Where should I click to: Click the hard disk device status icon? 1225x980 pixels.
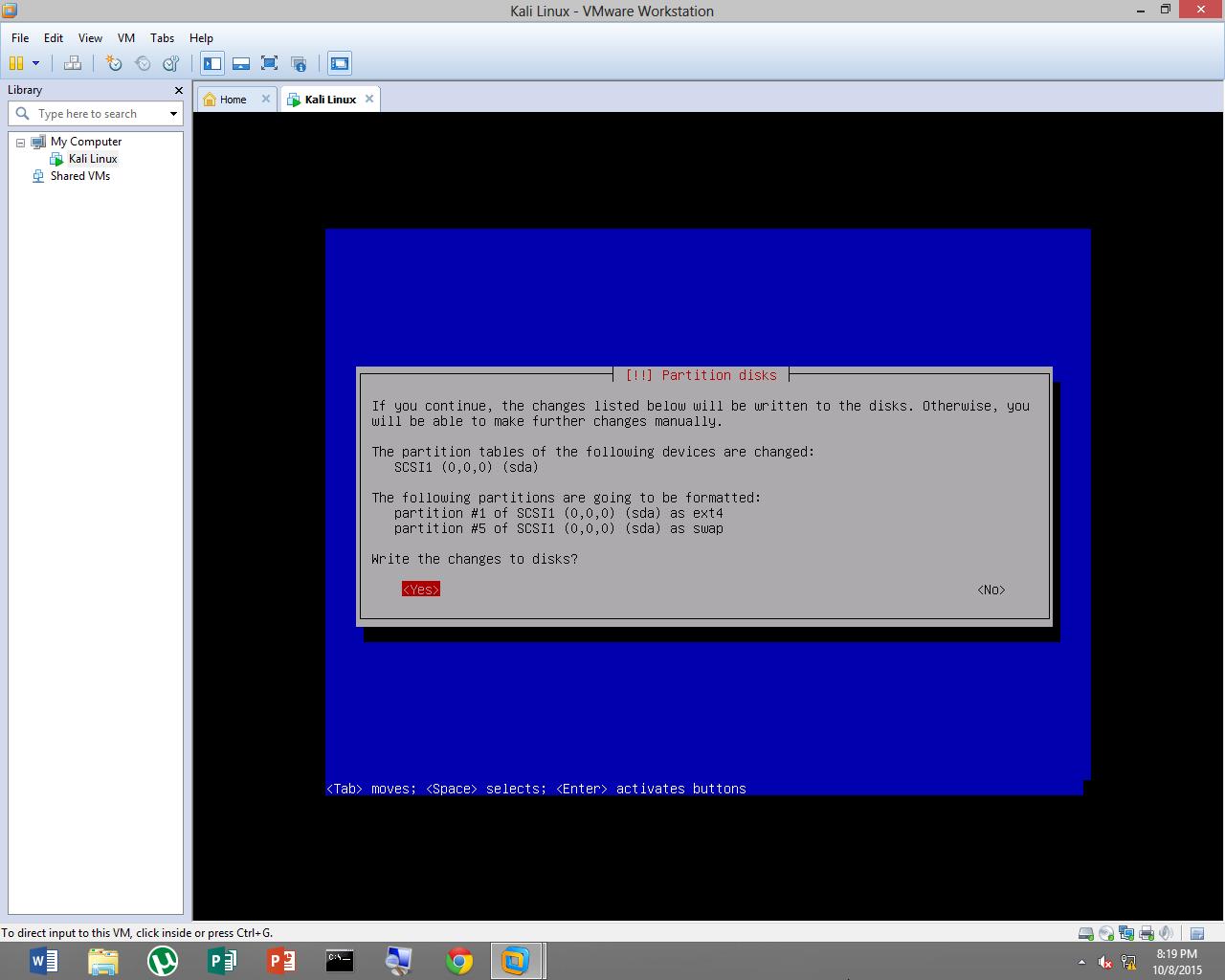(x=1086, y=933)
